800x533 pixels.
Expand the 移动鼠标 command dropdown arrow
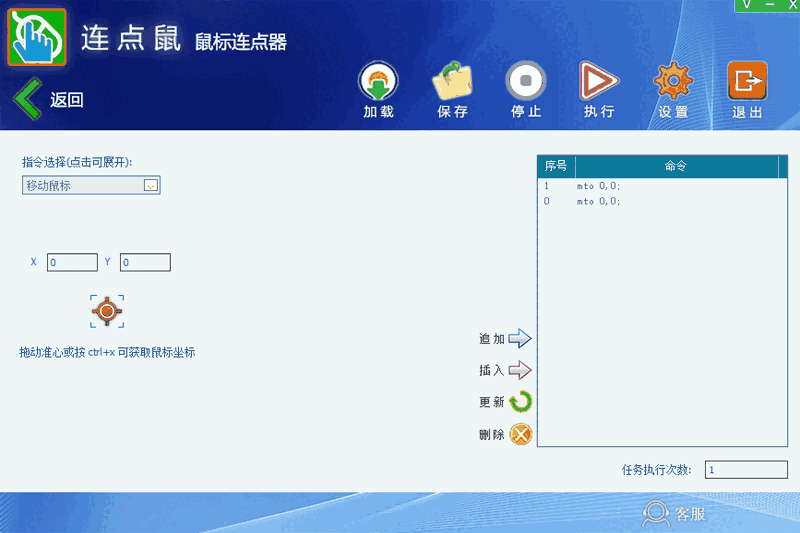(151, 185)
